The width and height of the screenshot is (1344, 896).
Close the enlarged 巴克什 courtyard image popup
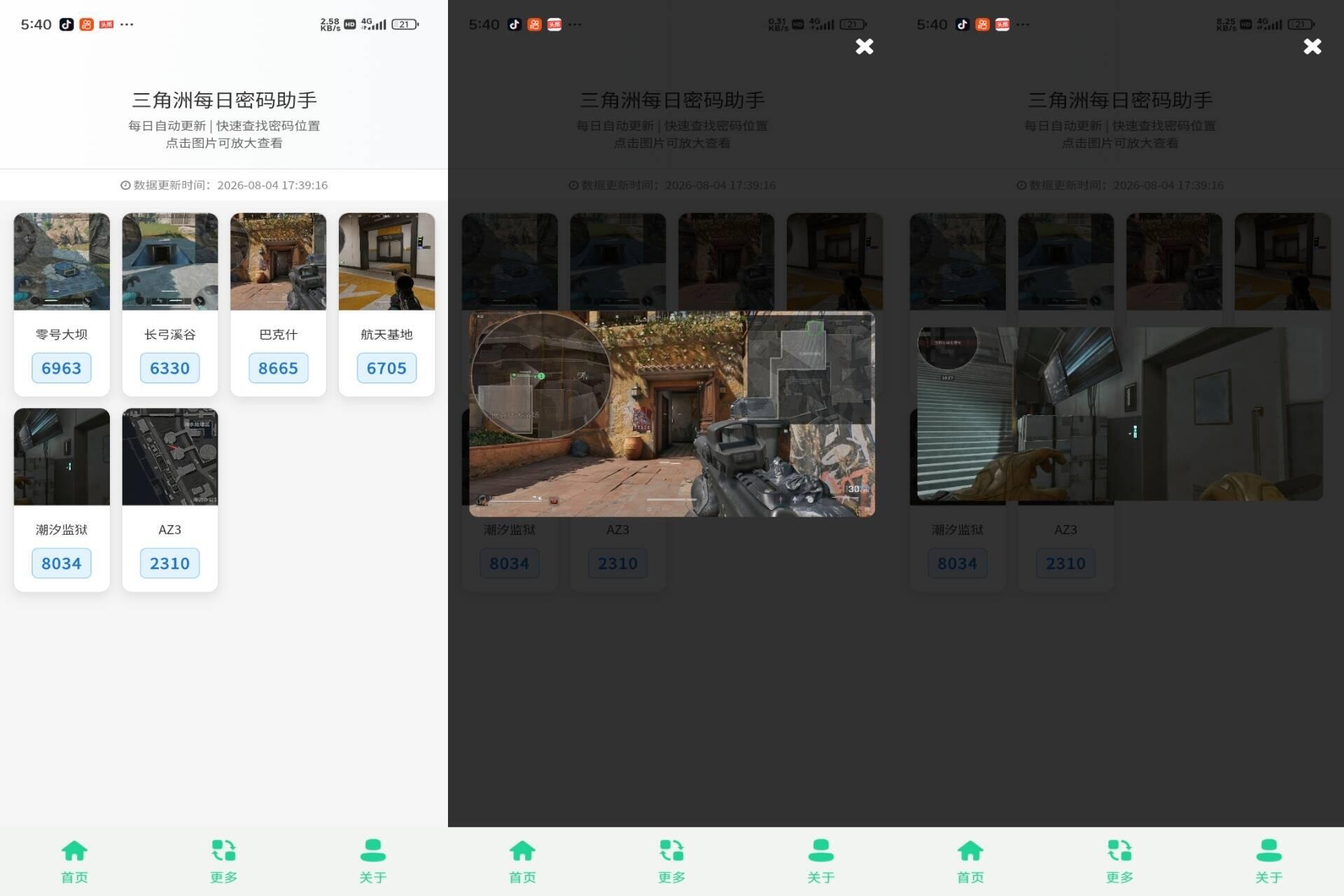pos(864,46)
